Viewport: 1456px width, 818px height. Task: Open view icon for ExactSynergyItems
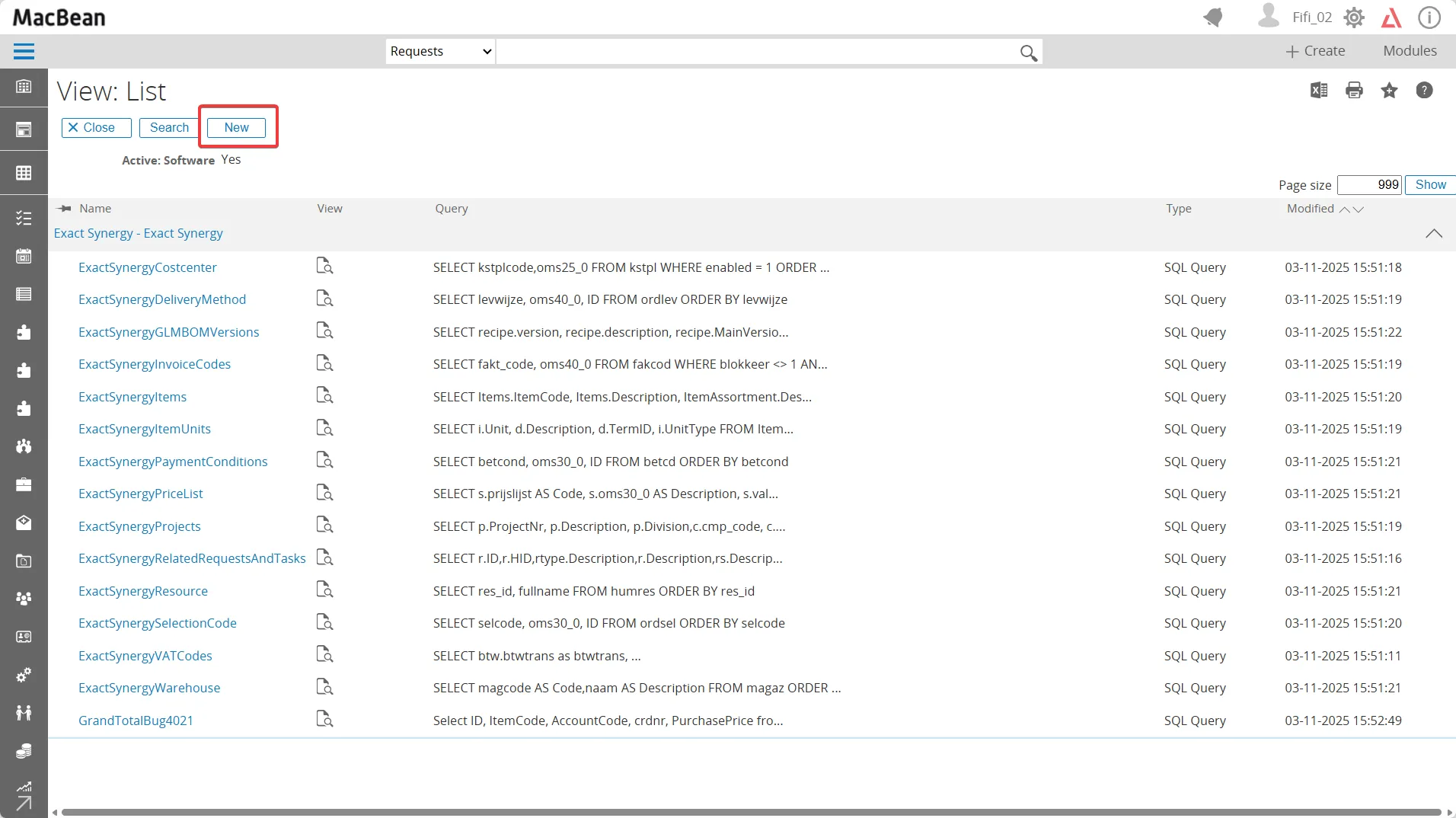(x=324, y=395)
